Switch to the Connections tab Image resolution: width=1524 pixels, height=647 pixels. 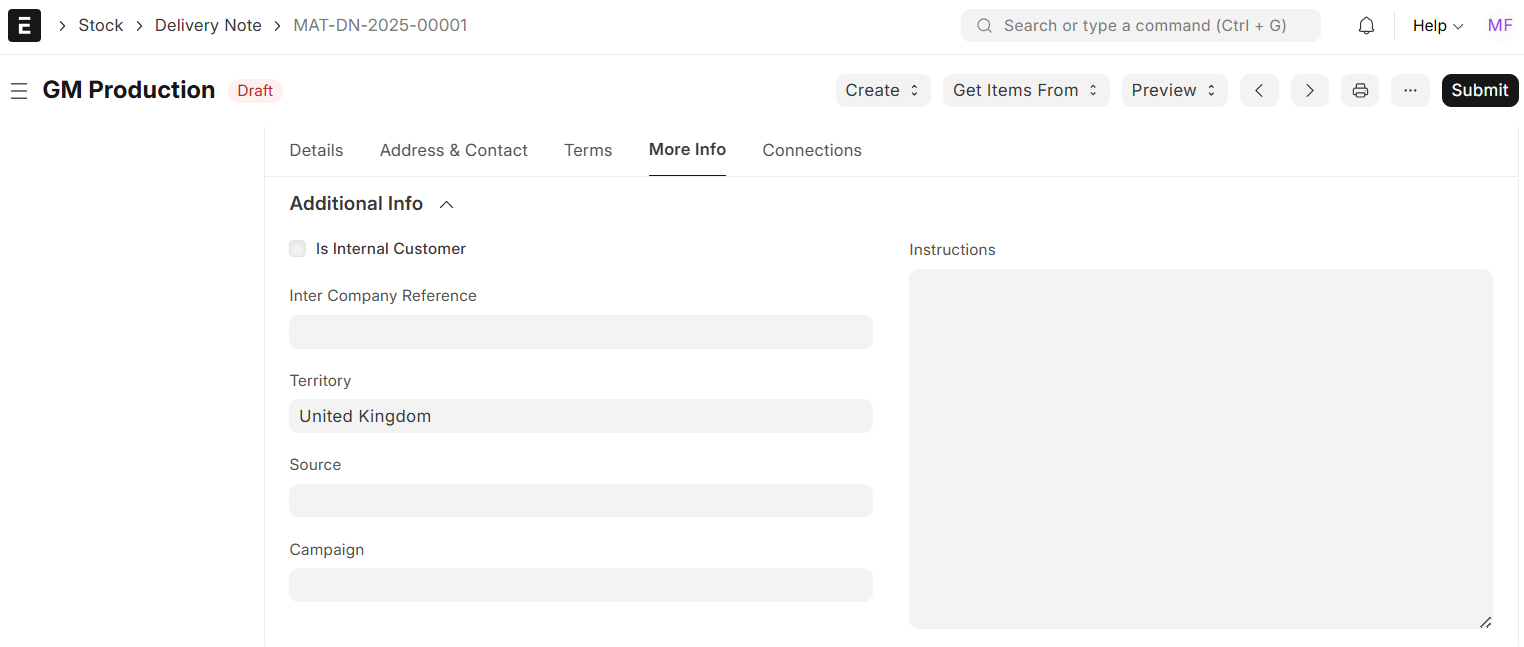pyautogui.click(x=811, y=150)
